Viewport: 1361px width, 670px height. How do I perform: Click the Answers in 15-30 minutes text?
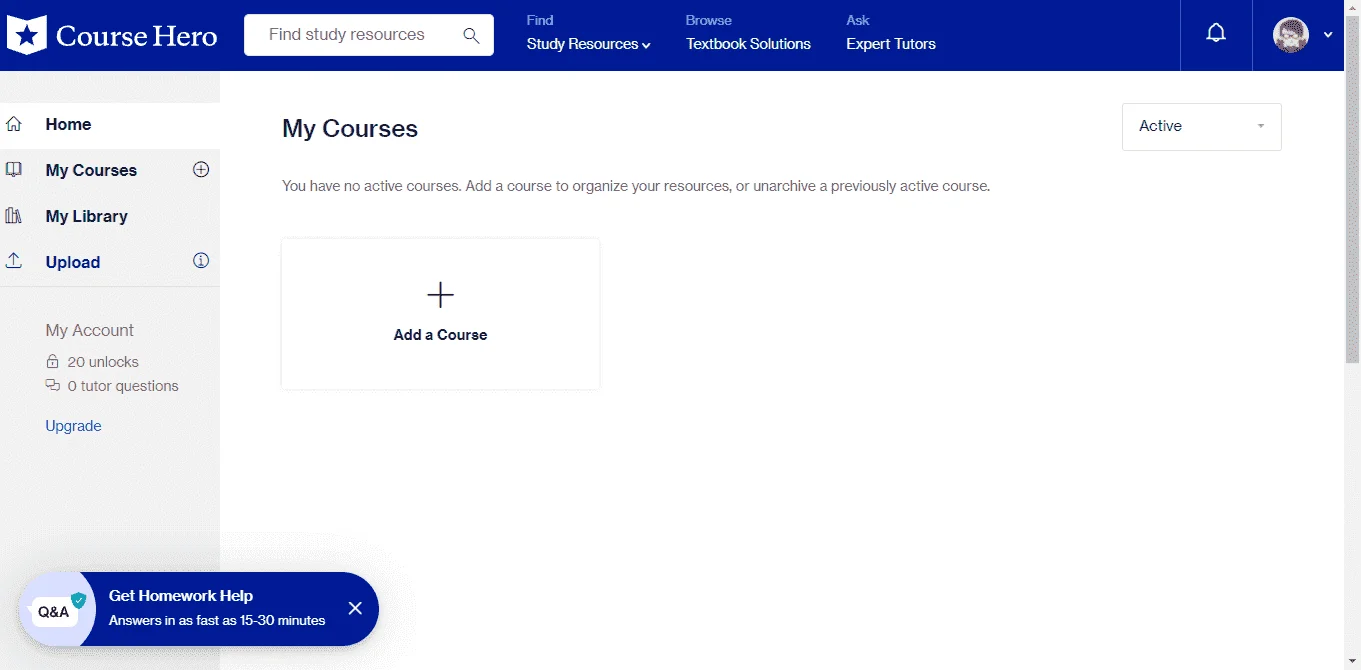pos(217,620)
